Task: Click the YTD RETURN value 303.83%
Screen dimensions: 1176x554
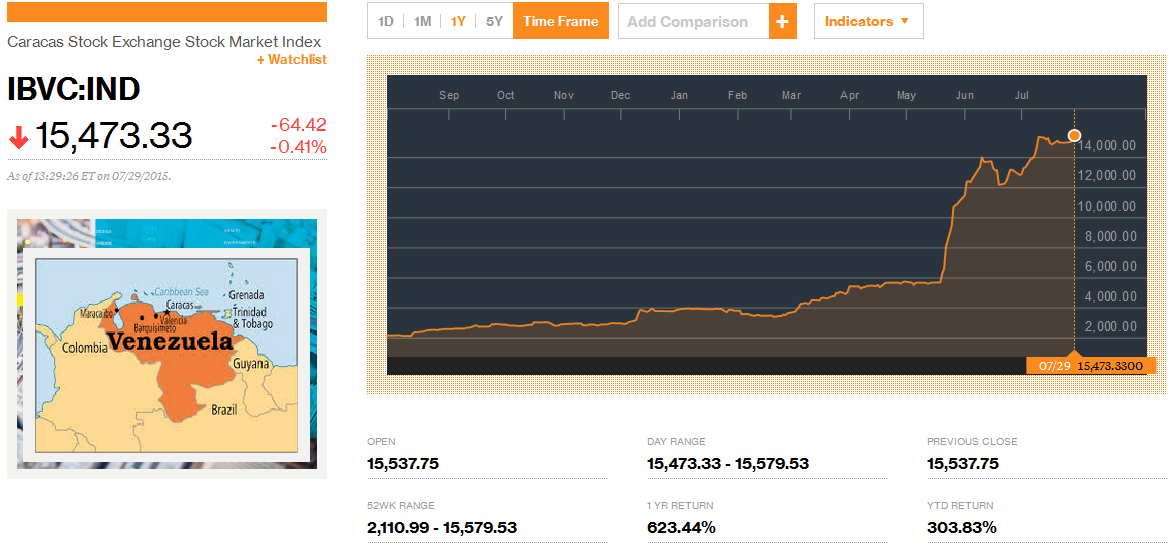Action: [962, 528]
